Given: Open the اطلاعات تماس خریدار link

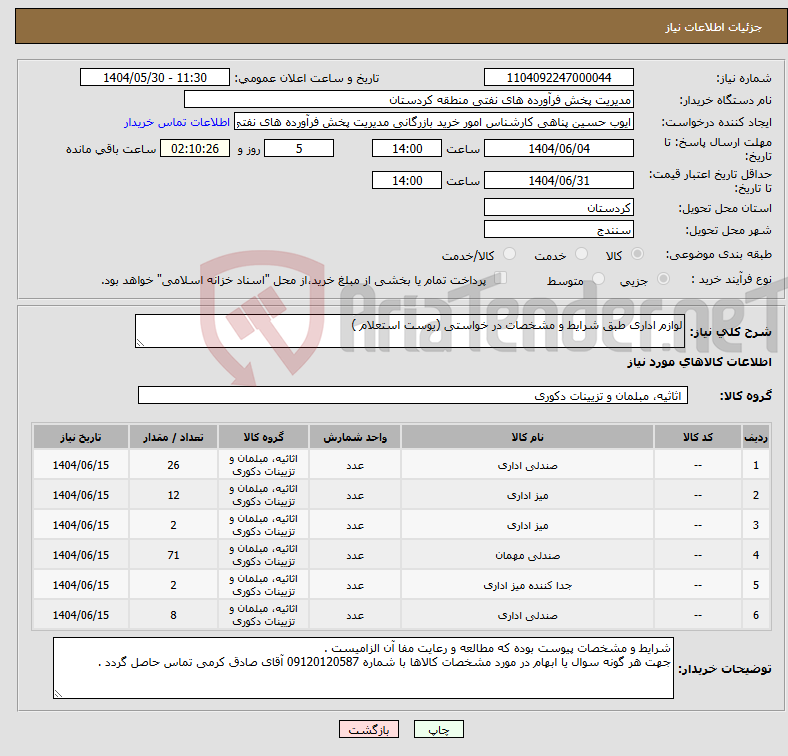Looking at the screenshot, I should coord(177,122).
